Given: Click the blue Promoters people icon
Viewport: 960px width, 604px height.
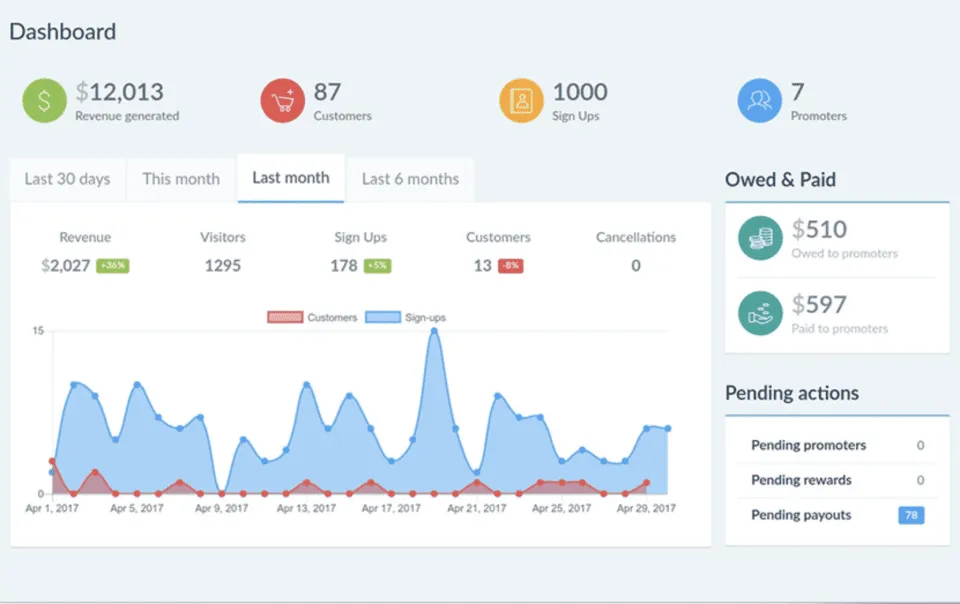Looking at the screenshot, I should click(758, 97).
